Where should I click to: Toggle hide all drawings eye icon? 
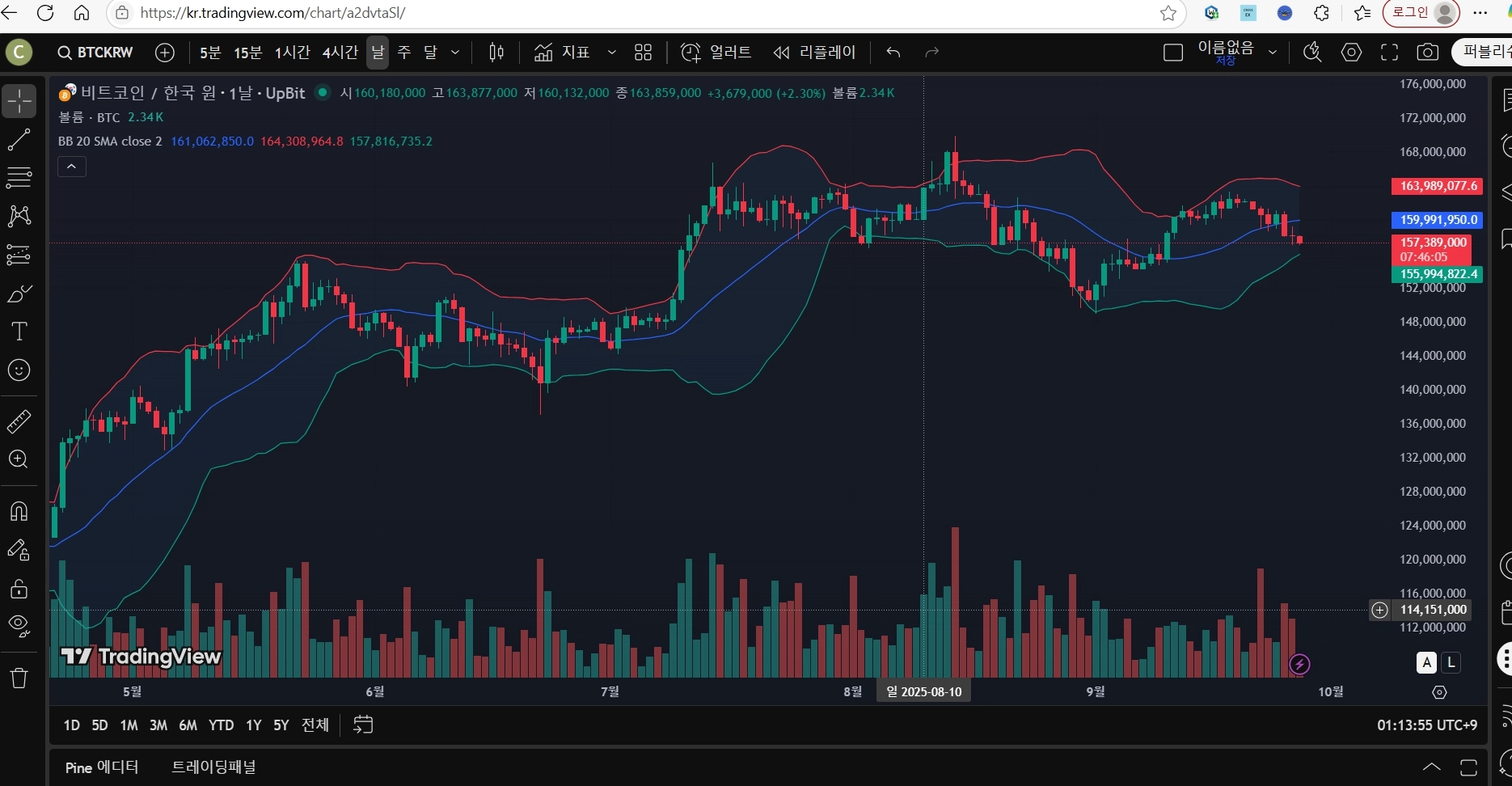[x=19, y=625]
